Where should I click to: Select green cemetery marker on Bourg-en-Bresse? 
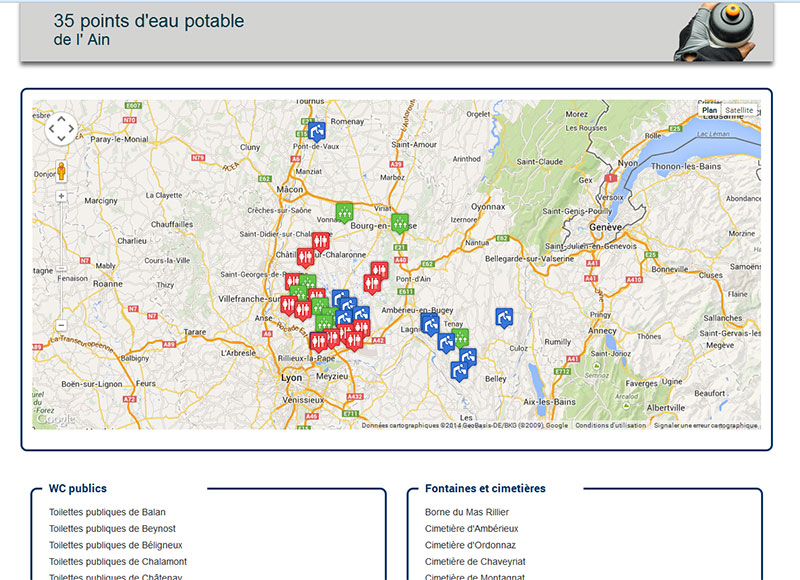[x=400, y=223]
